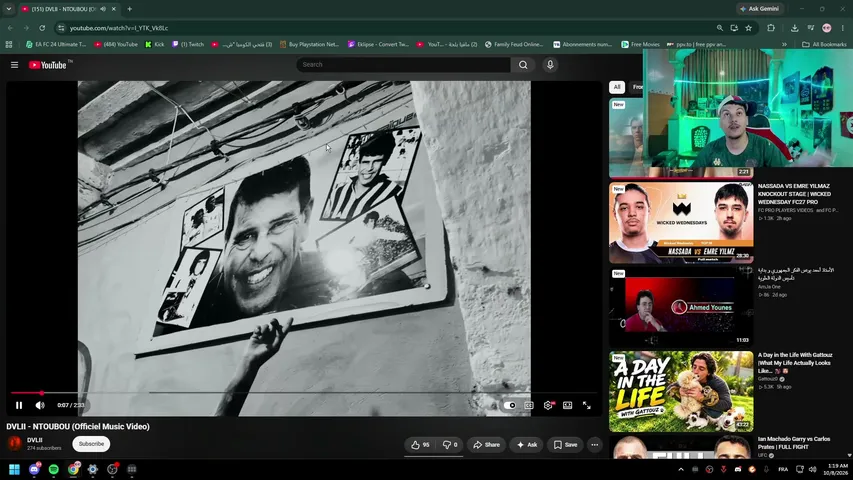Switch to theater mode
Viewport: 853px width, 480px height.
567,405
